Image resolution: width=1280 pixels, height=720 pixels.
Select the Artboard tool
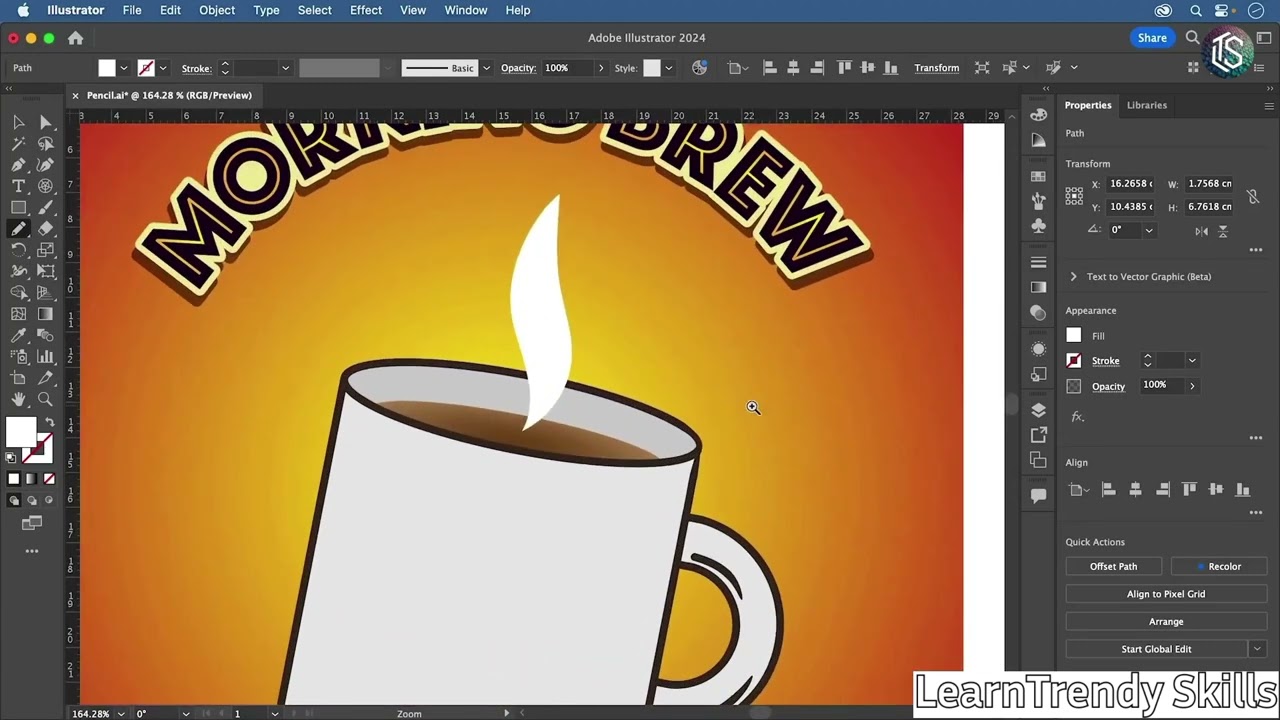18,378
